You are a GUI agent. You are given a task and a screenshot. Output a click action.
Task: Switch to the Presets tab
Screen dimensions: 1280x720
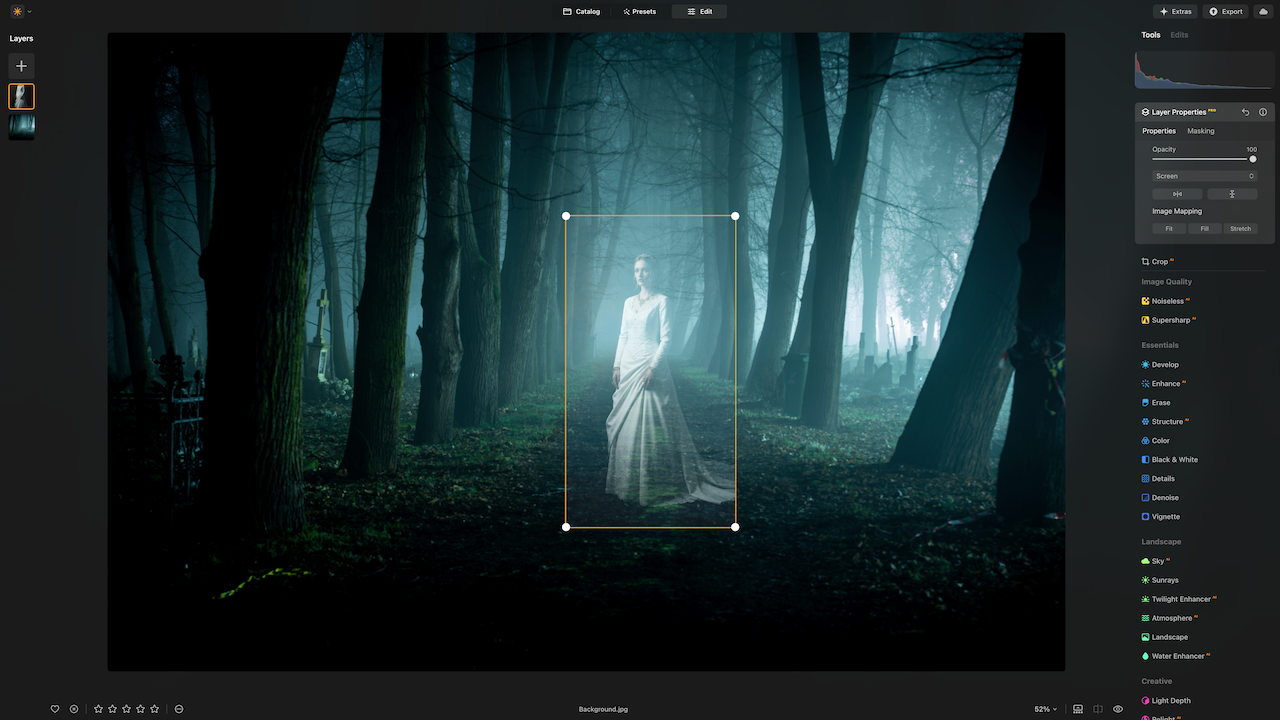(639, 12)
